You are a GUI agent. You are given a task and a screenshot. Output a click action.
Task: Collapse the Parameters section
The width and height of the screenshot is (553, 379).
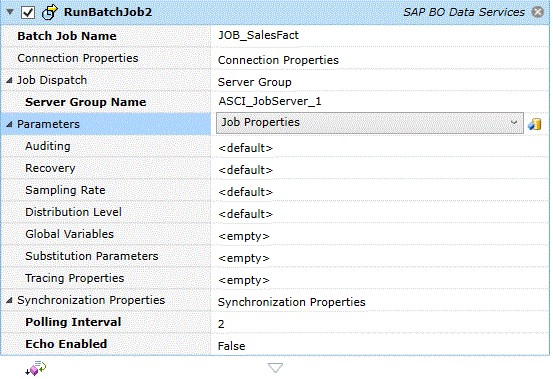pyautogui.click(x=10, y=124)
